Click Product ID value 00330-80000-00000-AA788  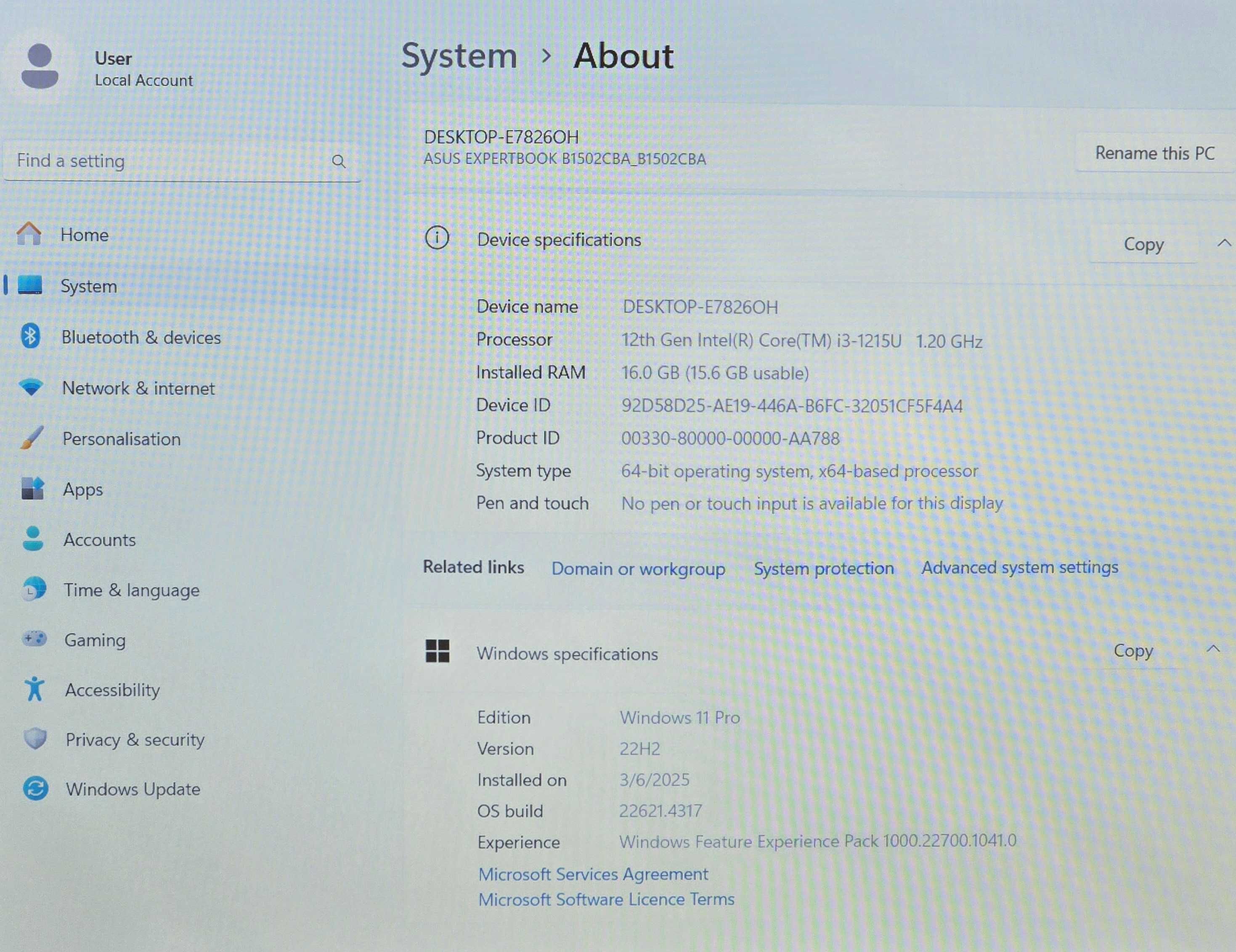pos(731,439)
